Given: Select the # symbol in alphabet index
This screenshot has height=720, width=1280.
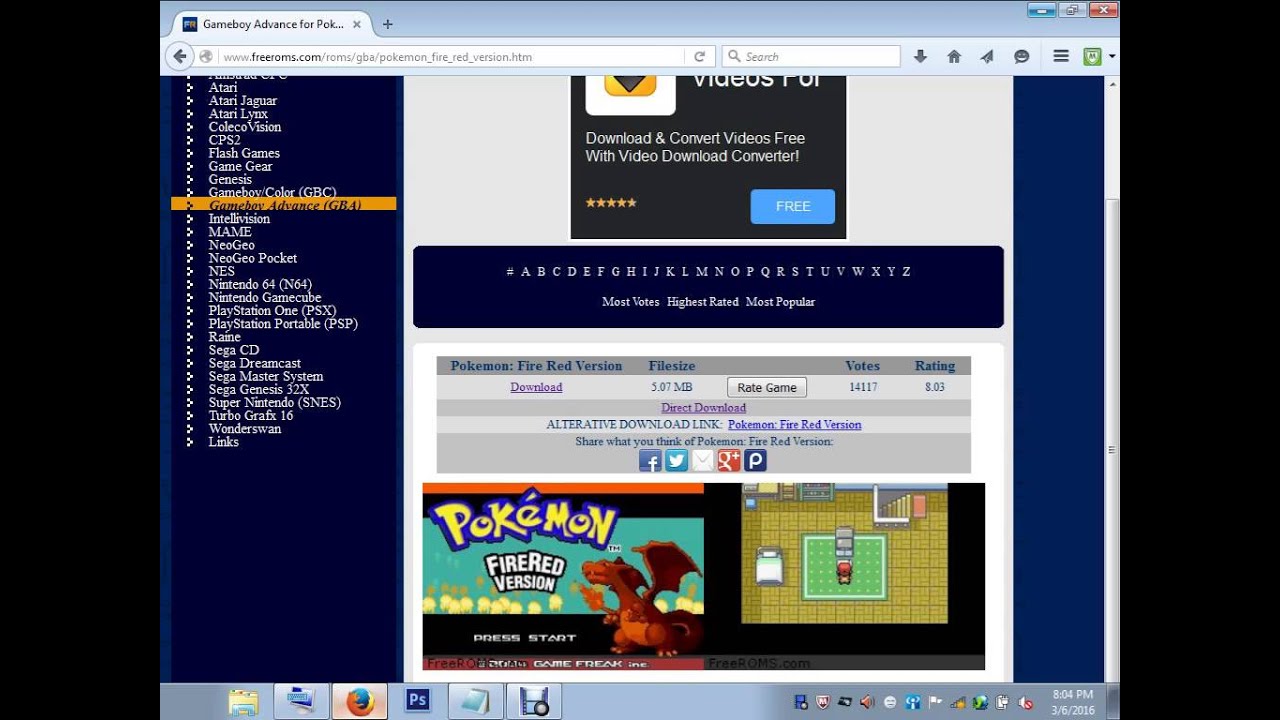Looking at the screenshot, I should 510,272.
